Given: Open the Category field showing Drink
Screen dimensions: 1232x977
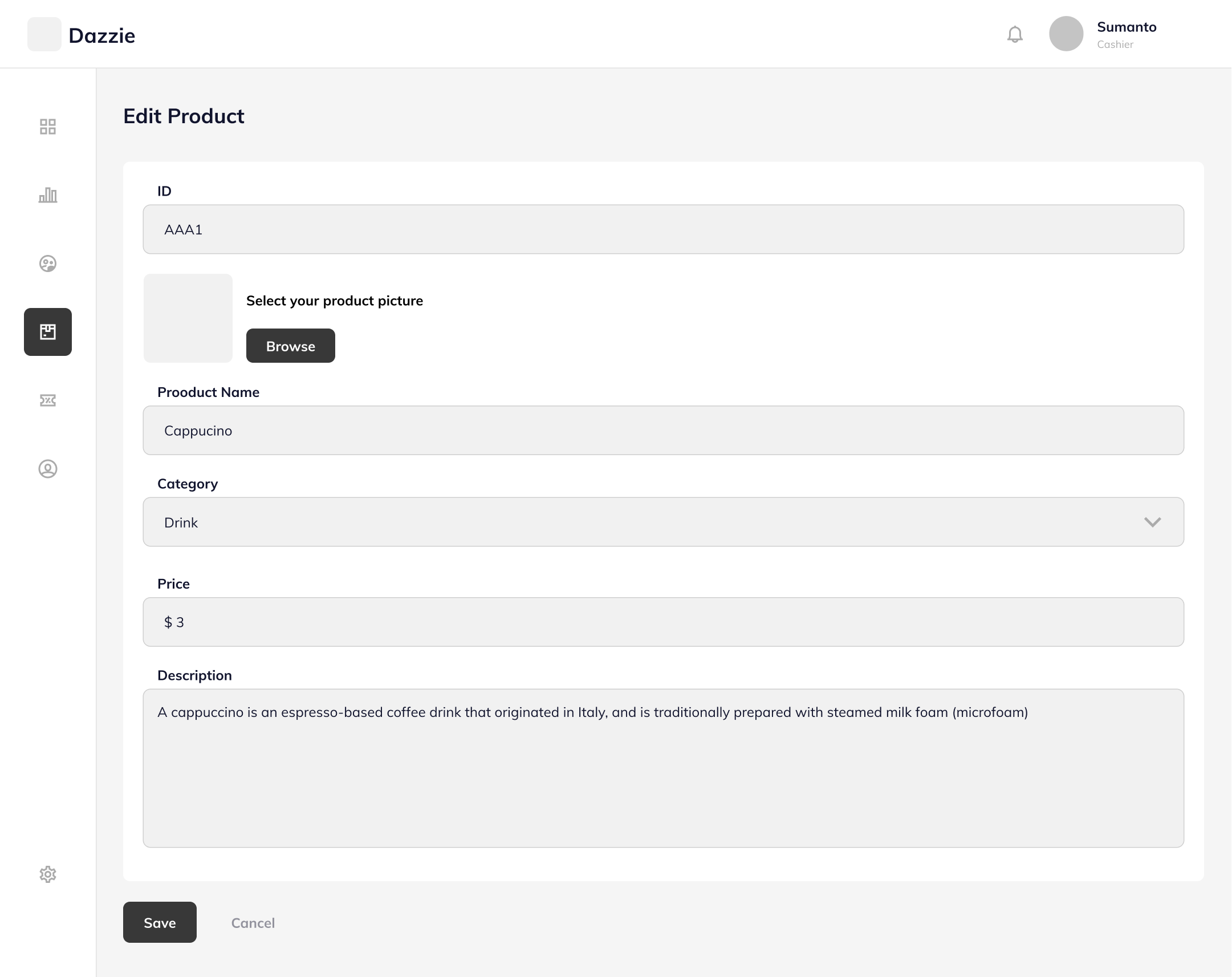Looking at the screenshot, I should click(x=664, y=522).
